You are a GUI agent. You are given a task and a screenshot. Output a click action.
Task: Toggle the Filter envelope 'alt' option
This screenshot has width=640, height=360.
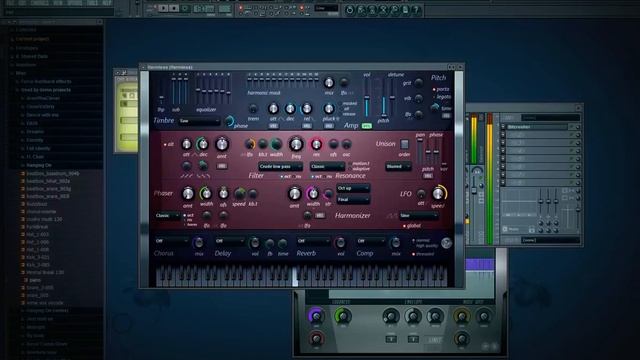168,144
